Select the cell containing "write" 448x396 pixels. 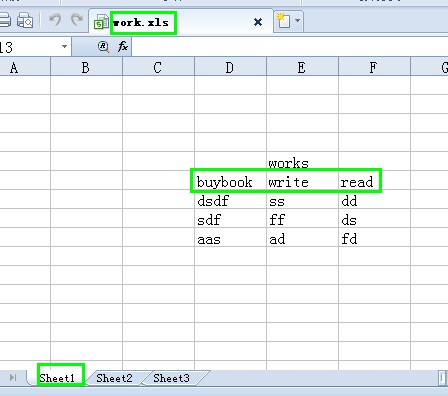pyautogui.click(x=302, y=180)
